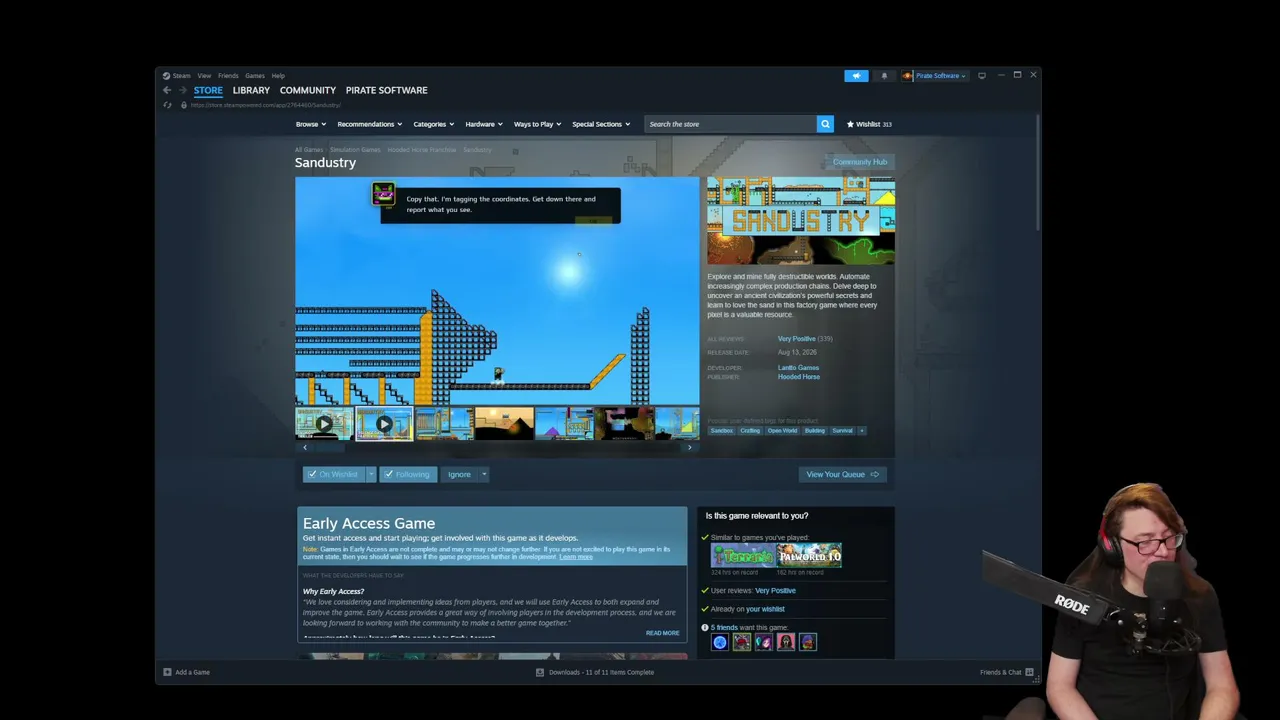Viewport: 1280px width, 720px height.
Task: Click the Search the store field
Action: (730, 124)
